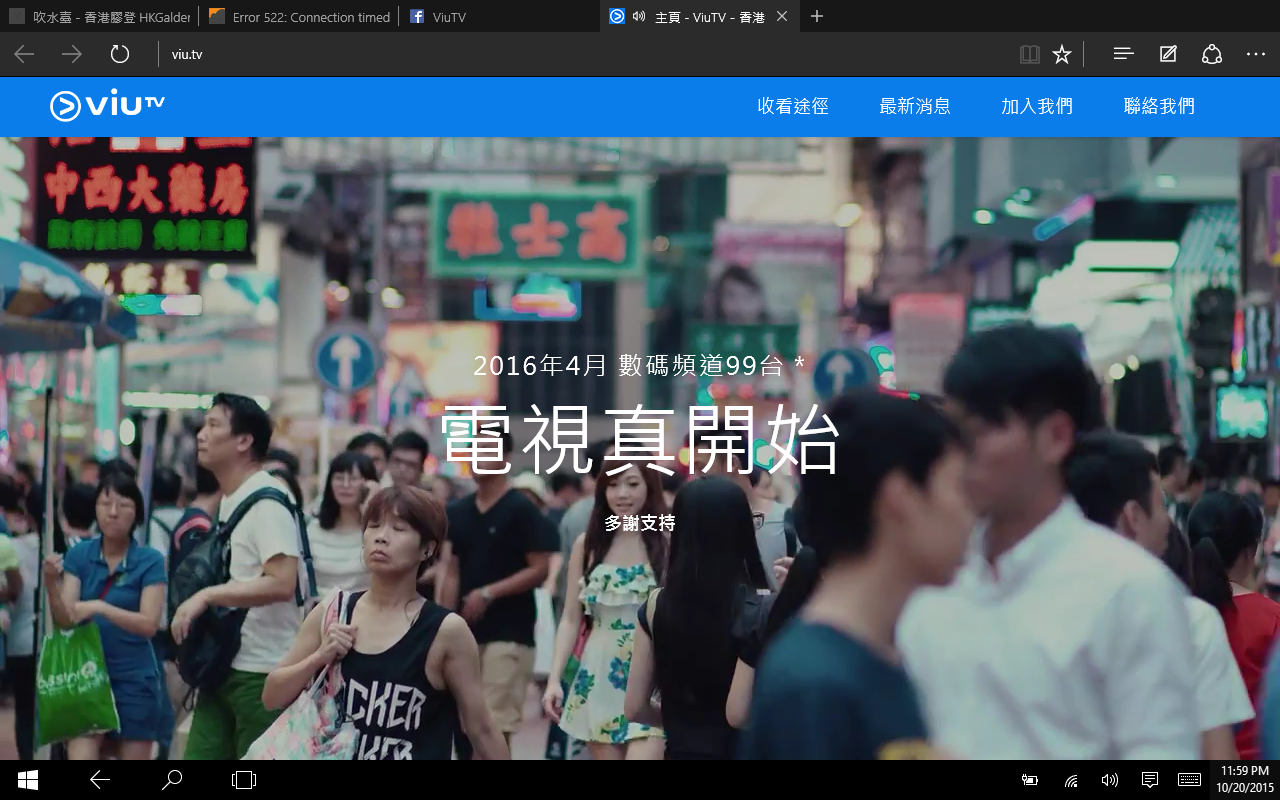
Task: Add this page to favorites with the star
Action: [x=1062, y=54]
